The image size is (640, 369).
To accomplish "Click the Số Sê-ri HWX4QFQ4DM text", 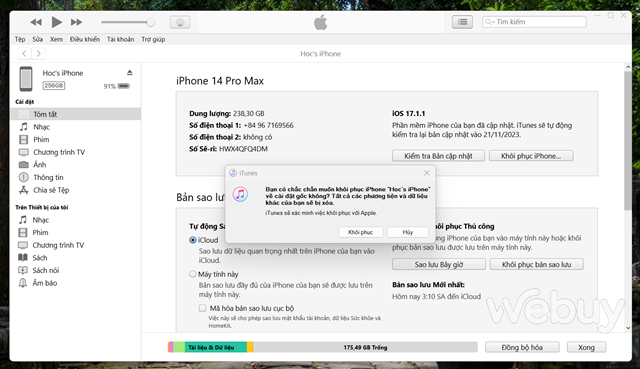I will pyautogui.click(x=228, y=149).
